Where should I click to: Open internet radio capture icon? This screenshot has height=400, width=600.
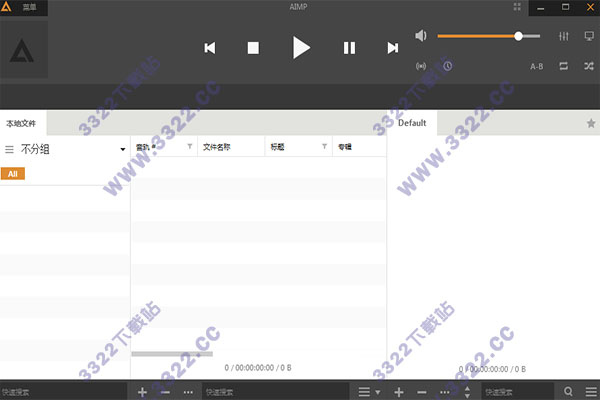point(421,66)
